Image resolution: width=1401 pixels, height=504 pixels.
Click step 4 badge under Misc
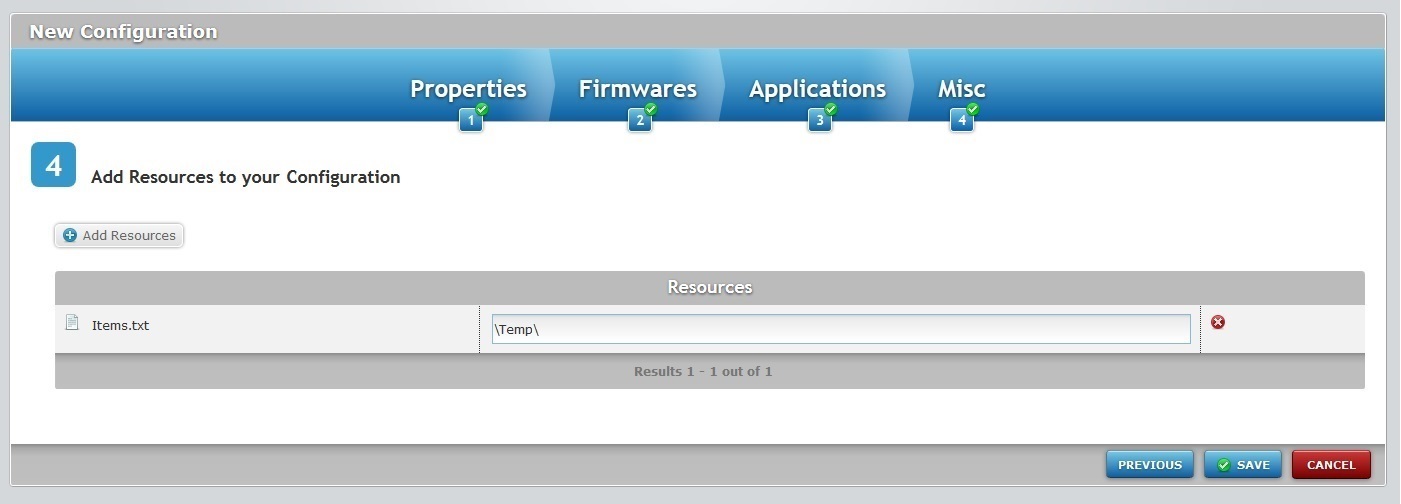tap(962, 121)
